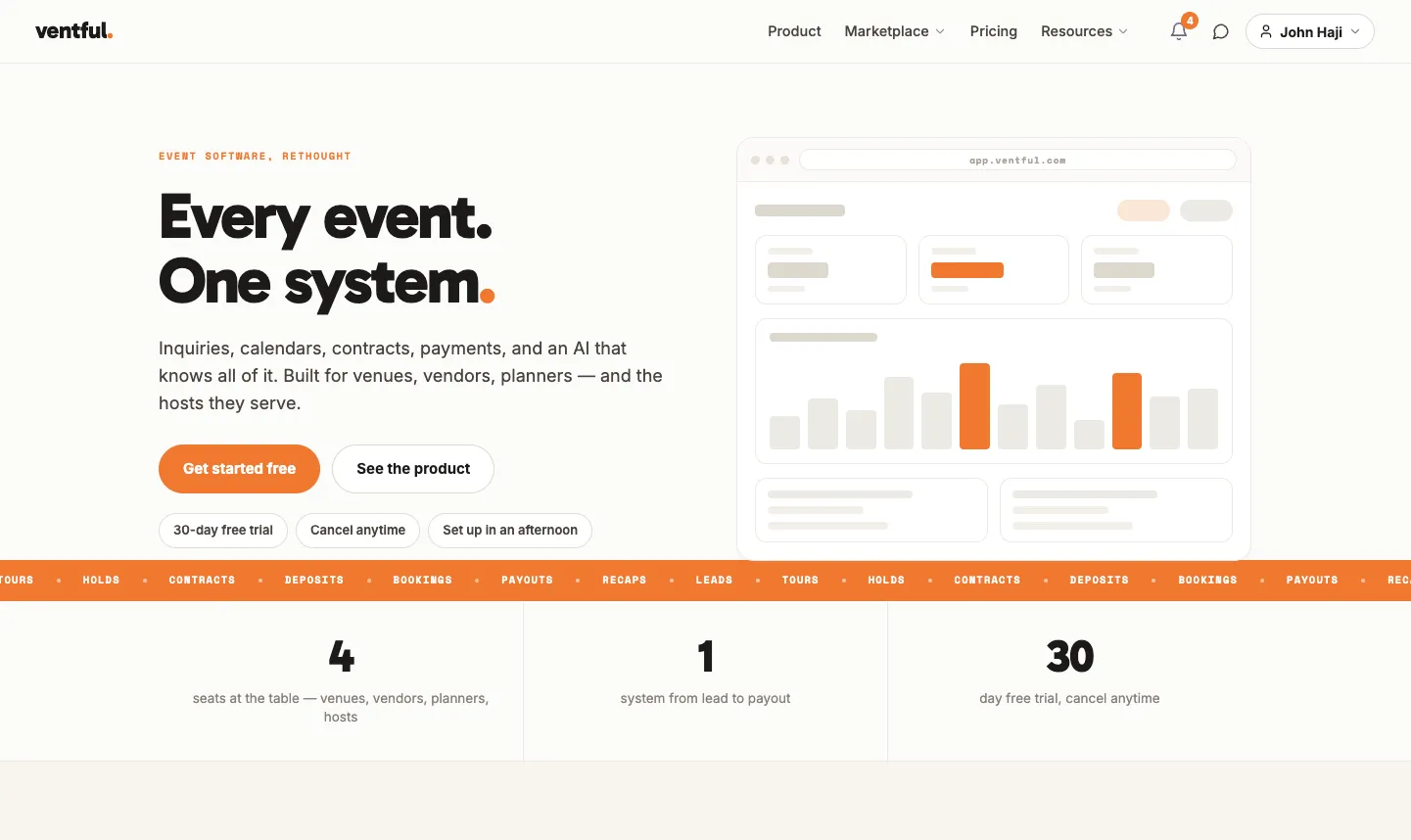Click the 'Inquiries, calendars, contracts' description paragraph
This screenshot has height=840, width=1411.
pos(410,376)
